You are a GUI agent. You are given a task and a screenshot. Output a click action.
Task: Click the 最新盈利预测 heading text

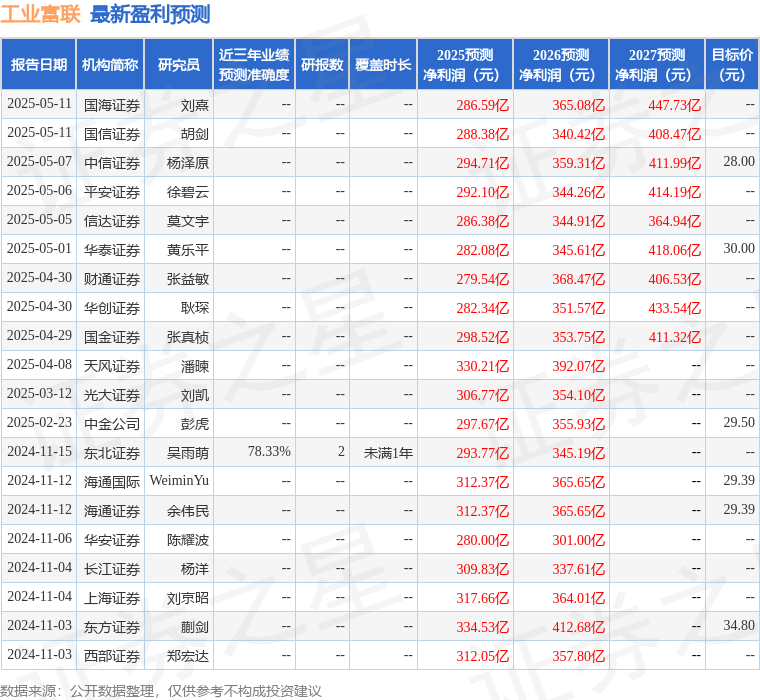click(x=150, y=14)
